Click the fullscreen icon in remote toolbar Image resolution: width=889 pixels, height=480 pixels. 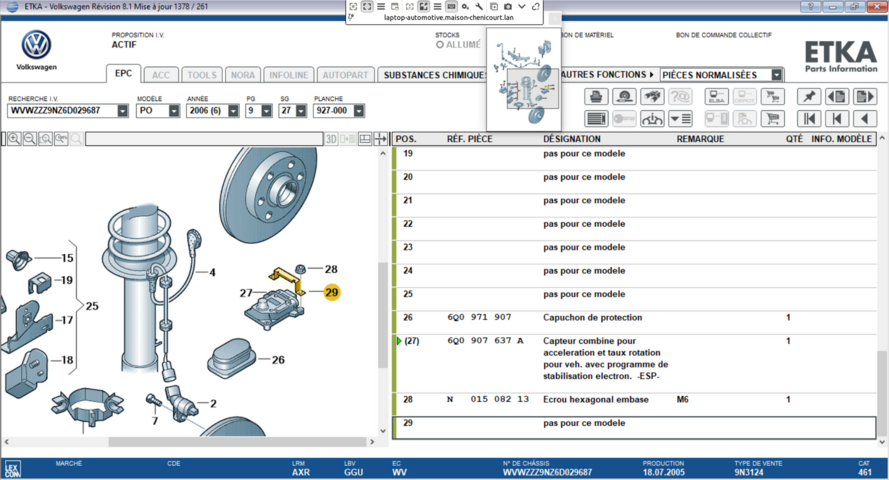click(x=367, y=6)
